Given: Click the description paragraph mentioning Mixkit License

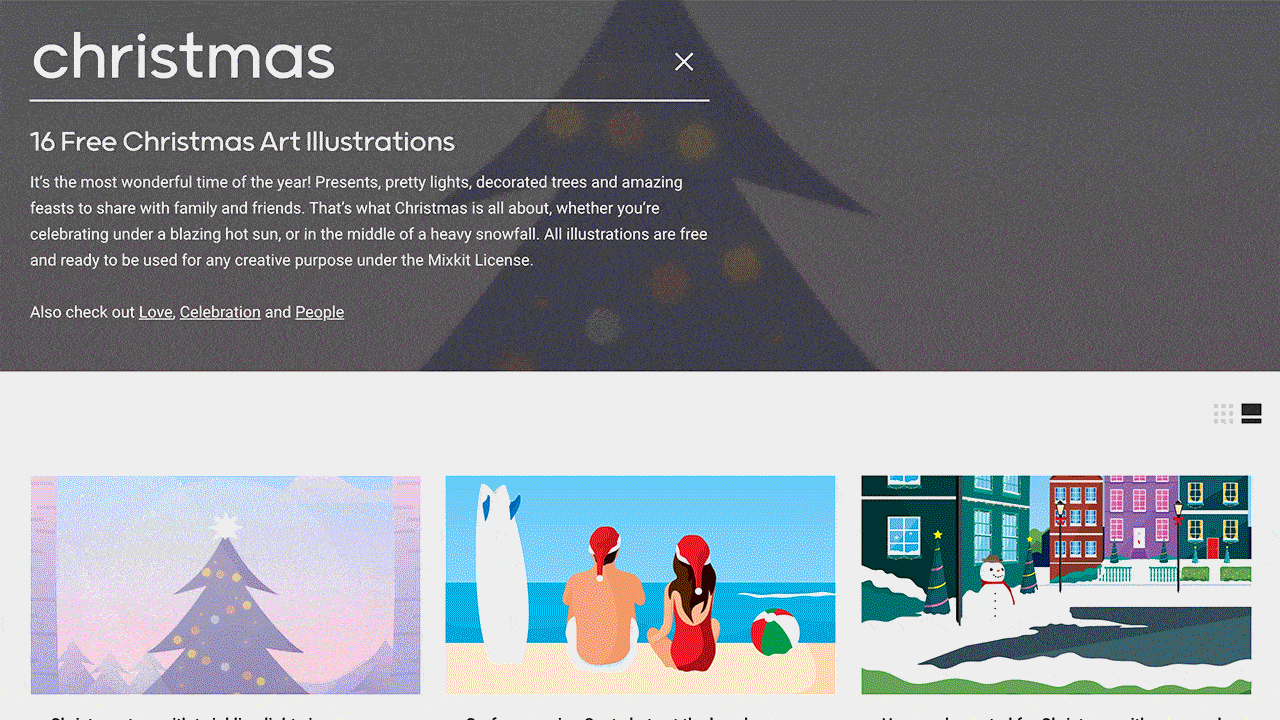Looking at the screenshot, I should 369,221.
